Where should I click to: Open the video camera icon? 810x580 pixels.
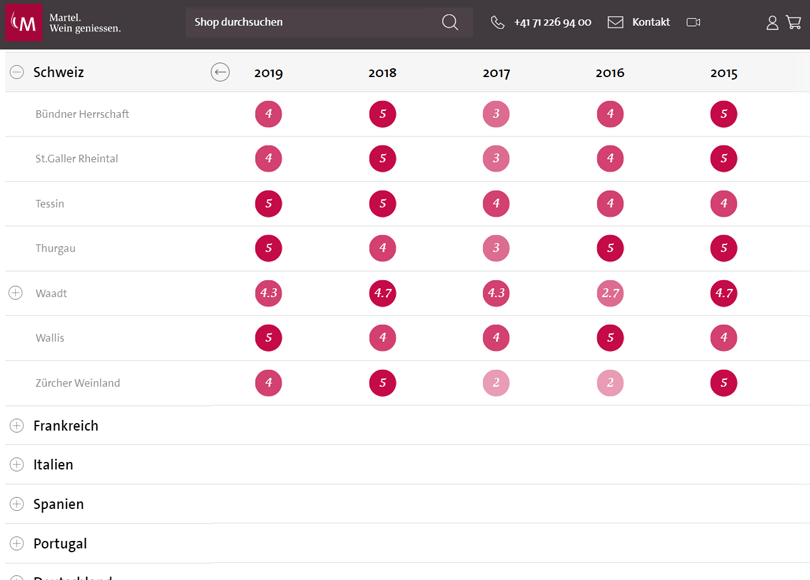click(x=693, y=22)
